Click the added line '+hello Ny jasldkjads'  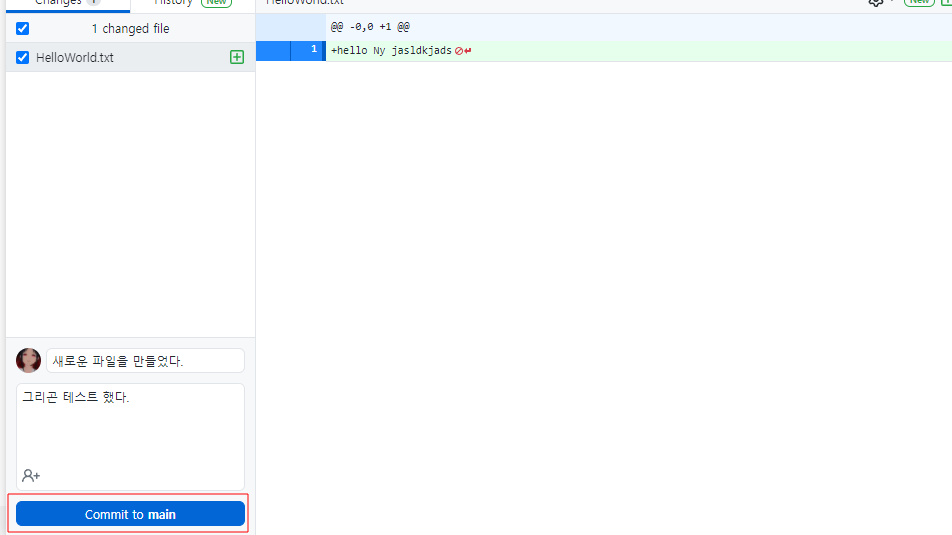391,50
